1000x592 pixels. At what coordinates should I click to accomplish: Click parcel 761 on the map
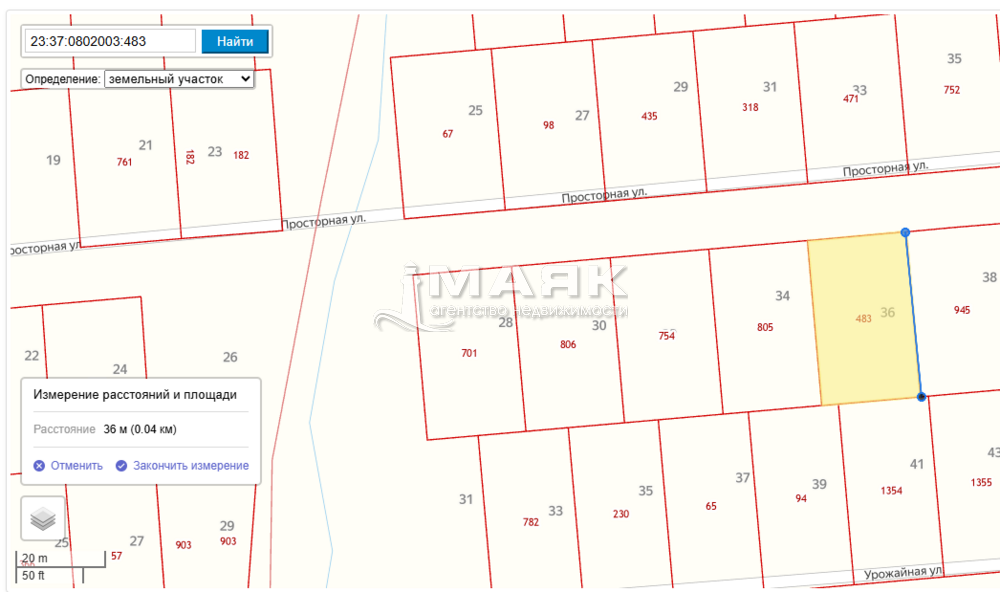(x=124, y=162)
